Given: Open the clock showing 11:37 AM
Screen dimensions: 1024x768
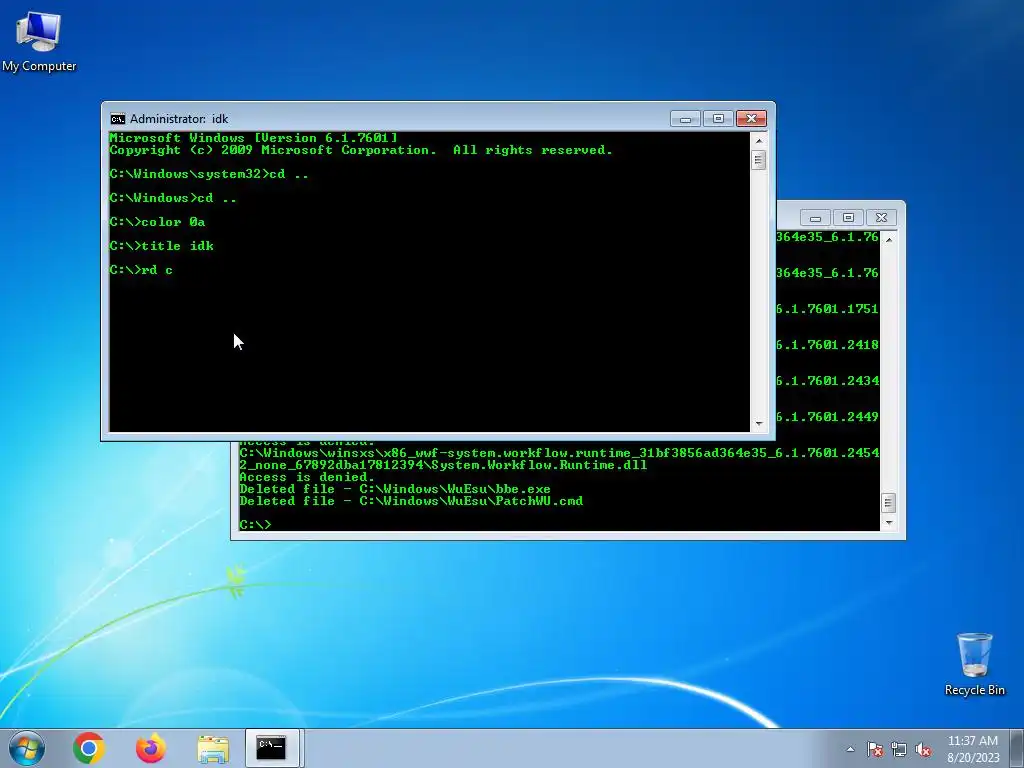Looking at the screenshot, I should pos(973,748).
